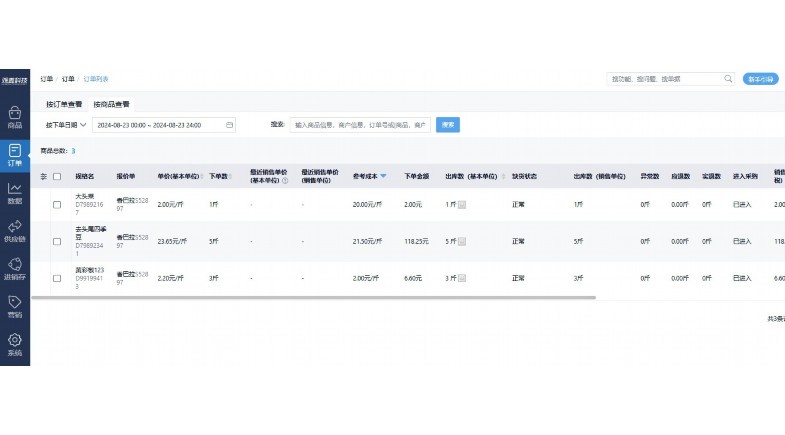Click the blue 搜索 button

pyautogui.click(x=448, y=125)
